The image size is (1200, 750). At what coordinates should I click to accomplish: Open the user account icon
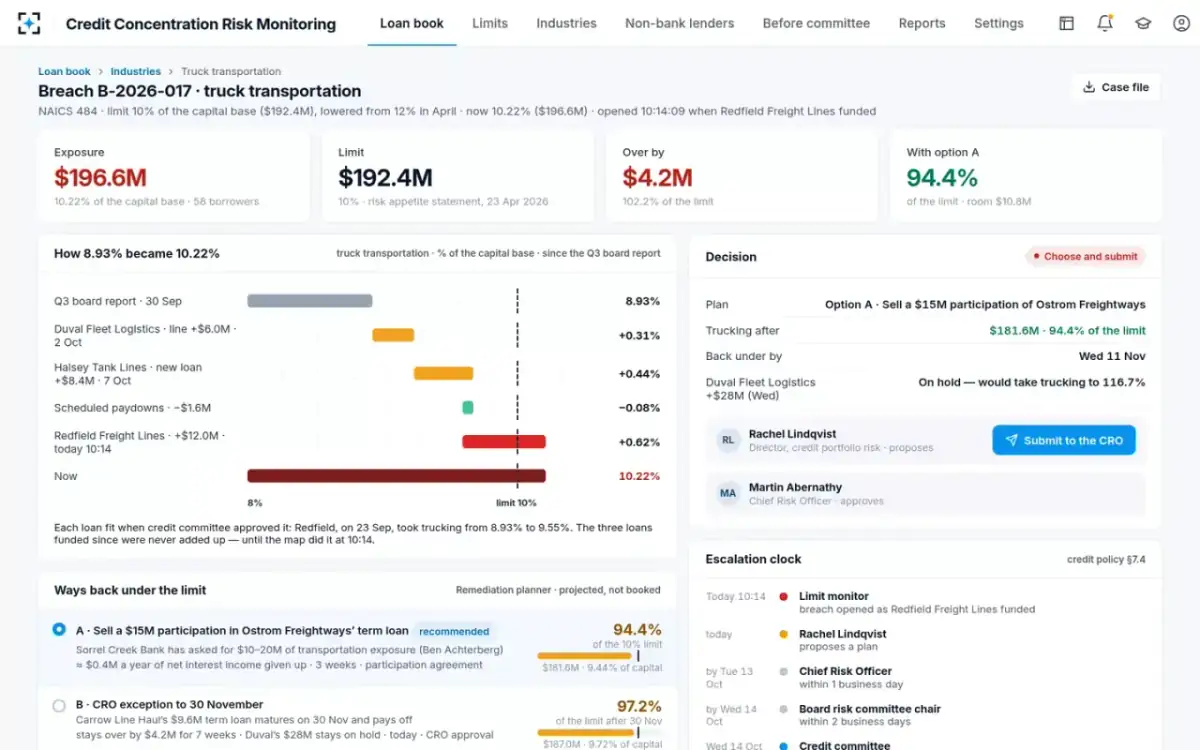1181,23
